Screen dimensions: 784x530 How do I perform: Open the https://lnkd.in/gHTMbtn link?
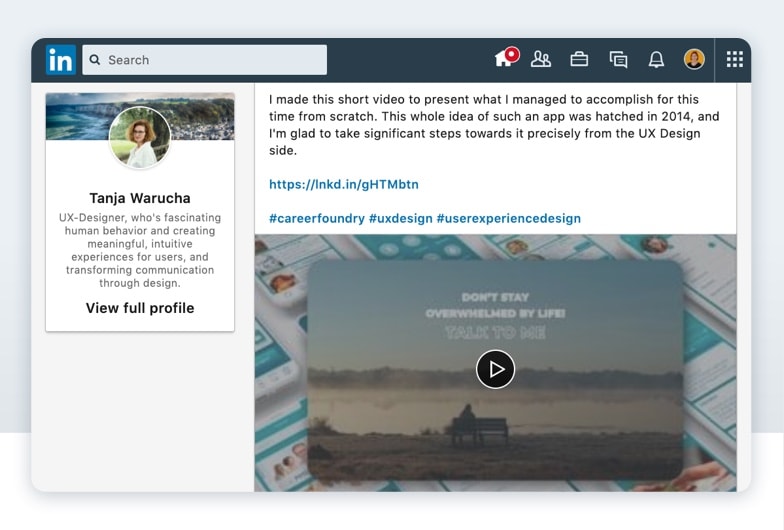click(343, 185)
